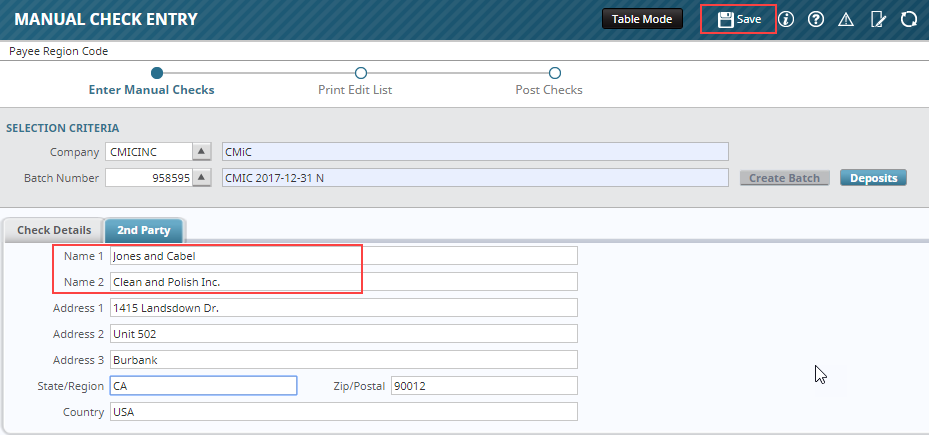Open the Batch Number lookup arrow

point(202,178)
